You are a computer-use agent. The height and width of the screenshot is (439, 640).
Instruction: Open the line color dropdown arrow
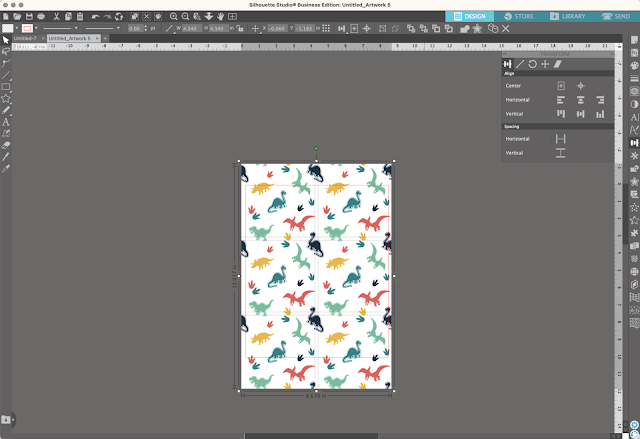click(x=36, y=28)
